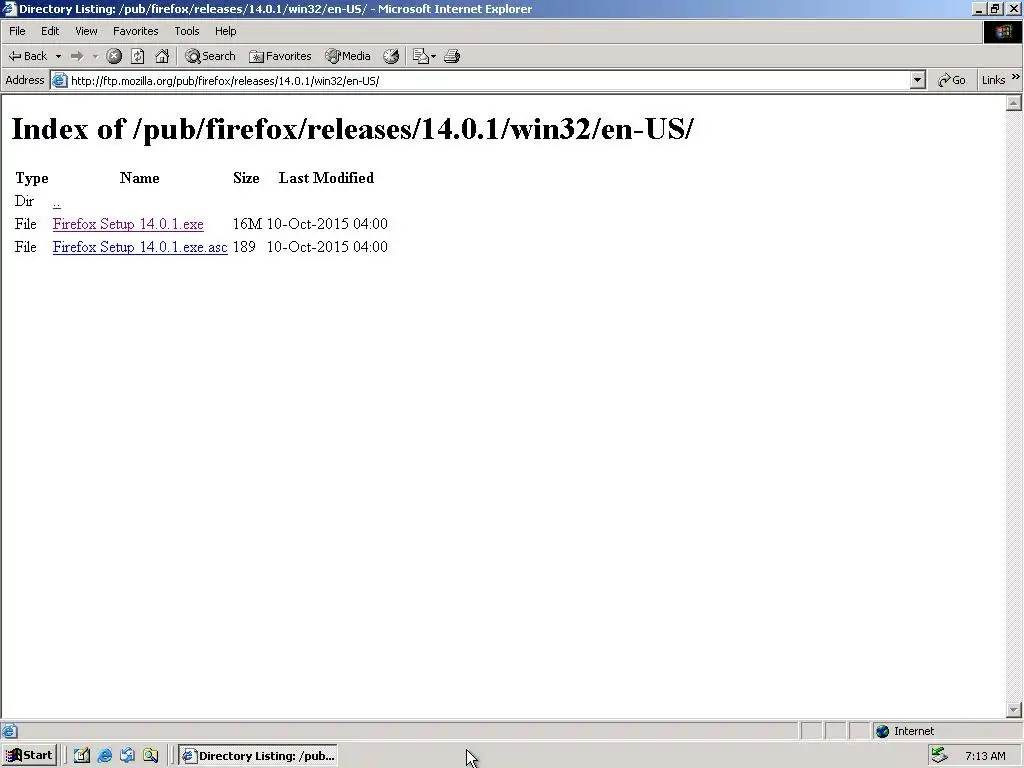This screenshot has width=1024, height=768.
Task: Minimize the Internet Explorer window
Action: 978,8
